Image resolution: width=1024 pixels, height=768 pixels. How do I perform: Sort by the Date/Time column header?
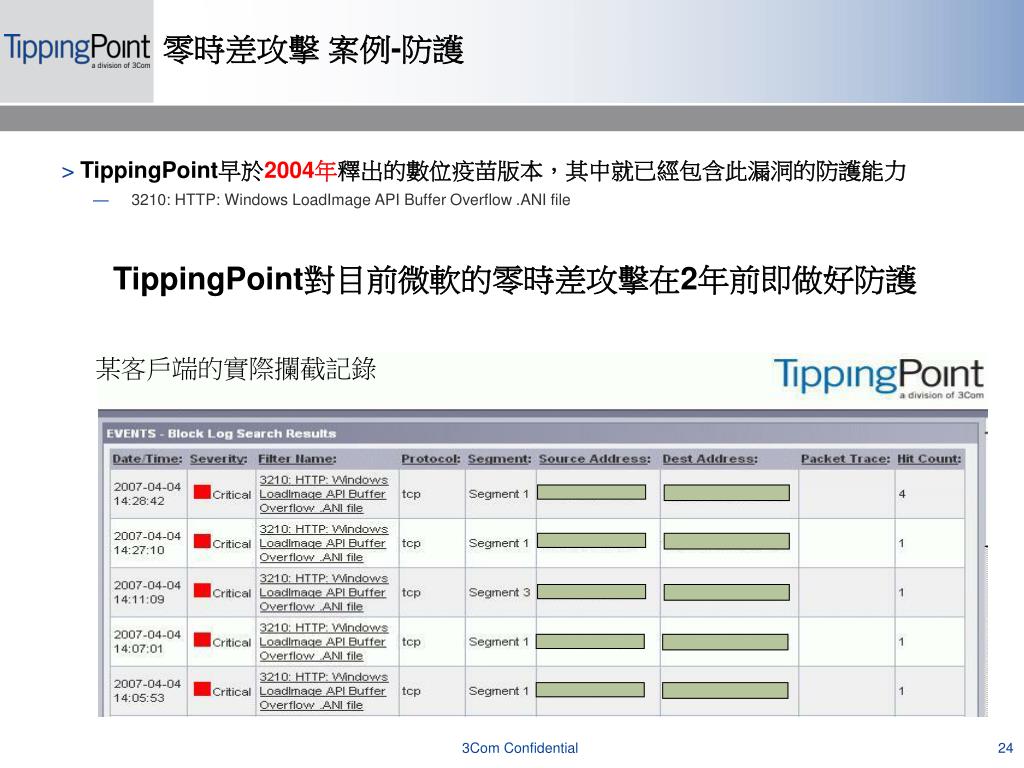point(148,458)
